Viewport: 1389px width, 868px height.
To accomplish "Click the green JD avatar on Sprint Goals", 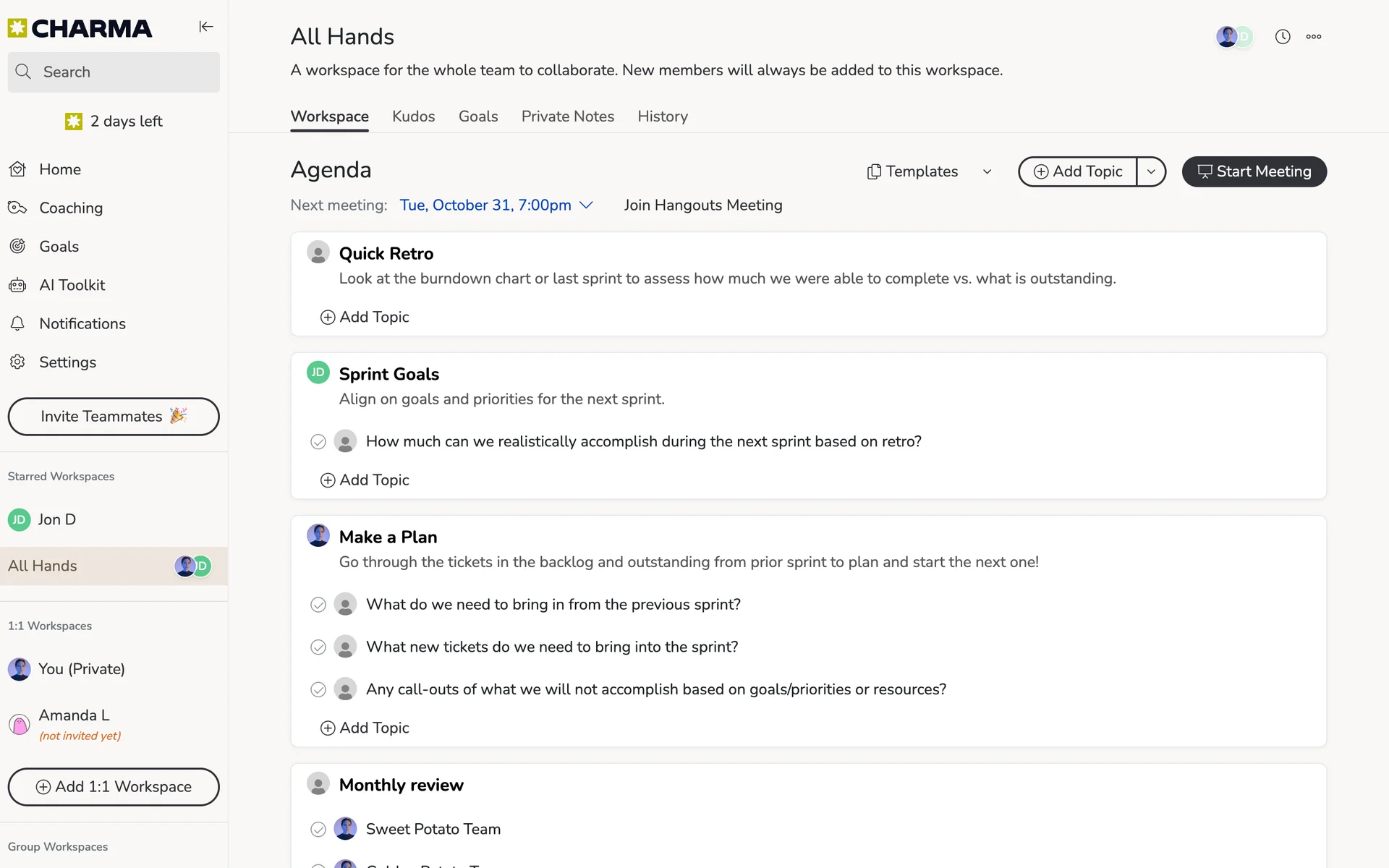I will pyautogui.click(x=318, y=373).
